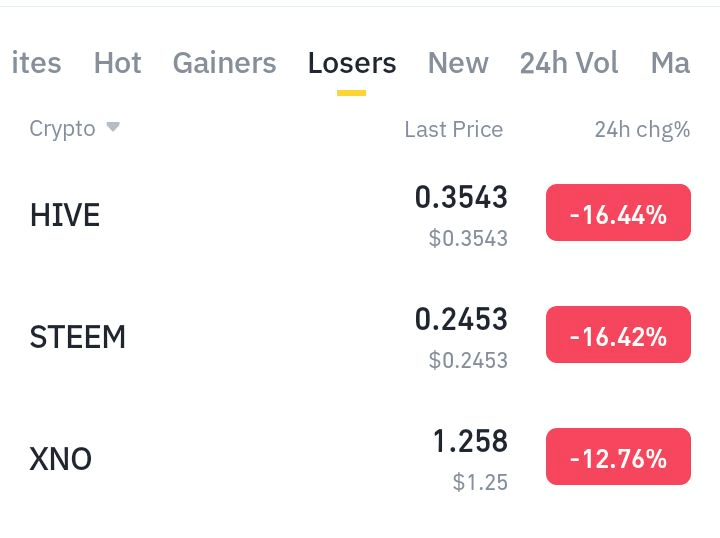
Task: Sort list by Last Price header
Action: point(453,129)
